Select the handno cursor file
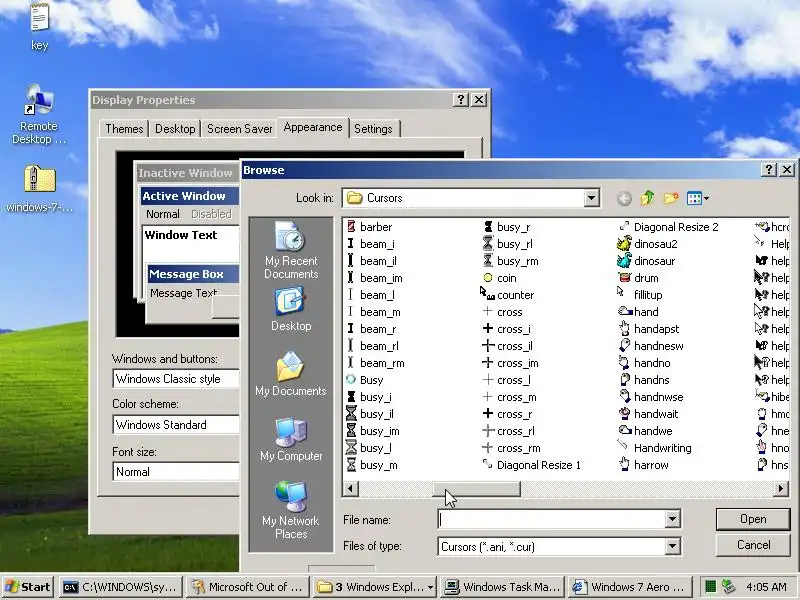The height and width of the screenshot is (600, 800). click(x=644, y=363)
